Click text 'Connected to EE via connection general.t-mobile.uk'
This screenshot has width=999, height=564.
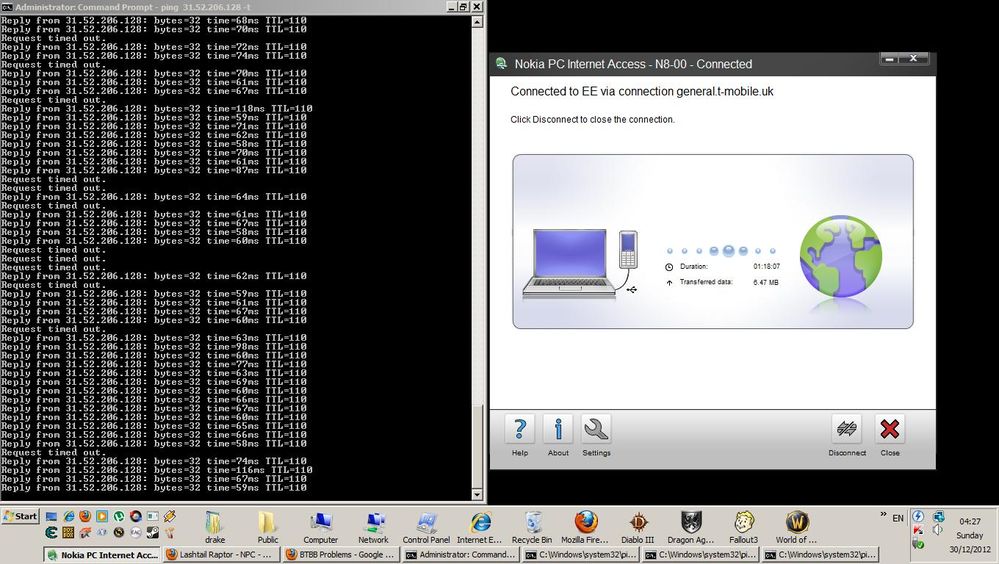[642, 91]
